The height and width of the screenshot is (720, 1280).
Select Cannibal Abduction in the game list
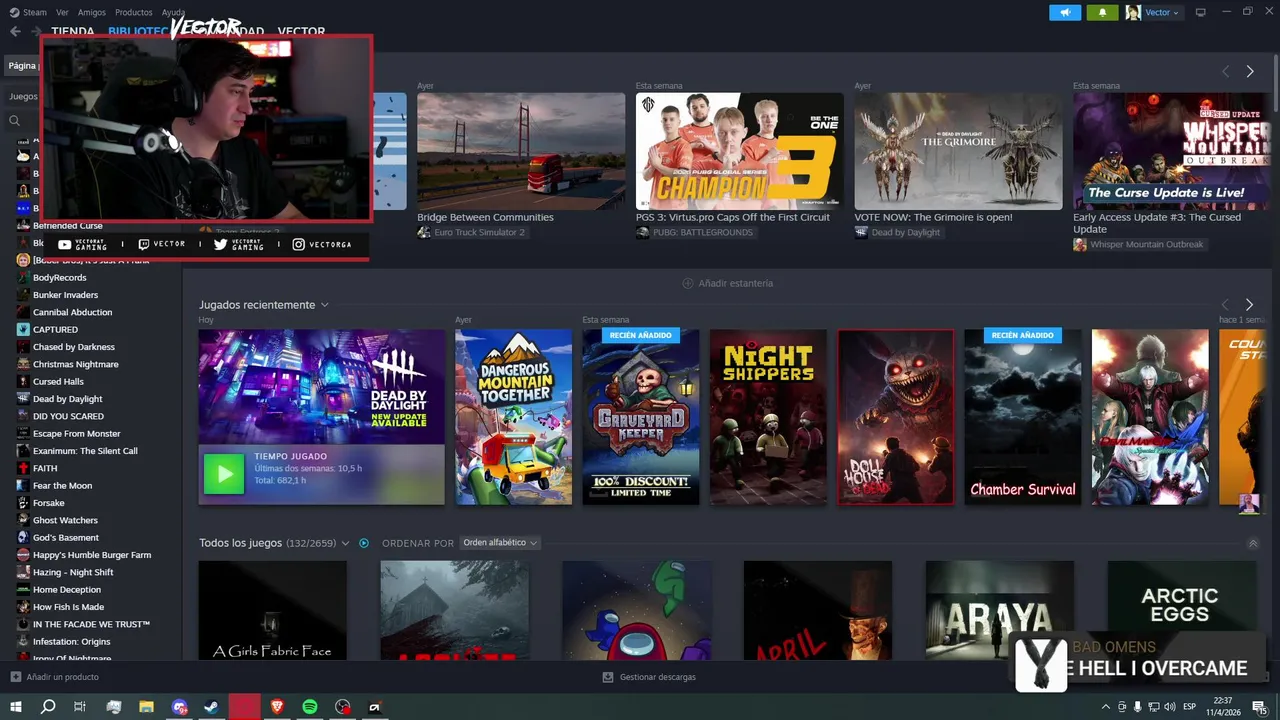tap(72, 312)
